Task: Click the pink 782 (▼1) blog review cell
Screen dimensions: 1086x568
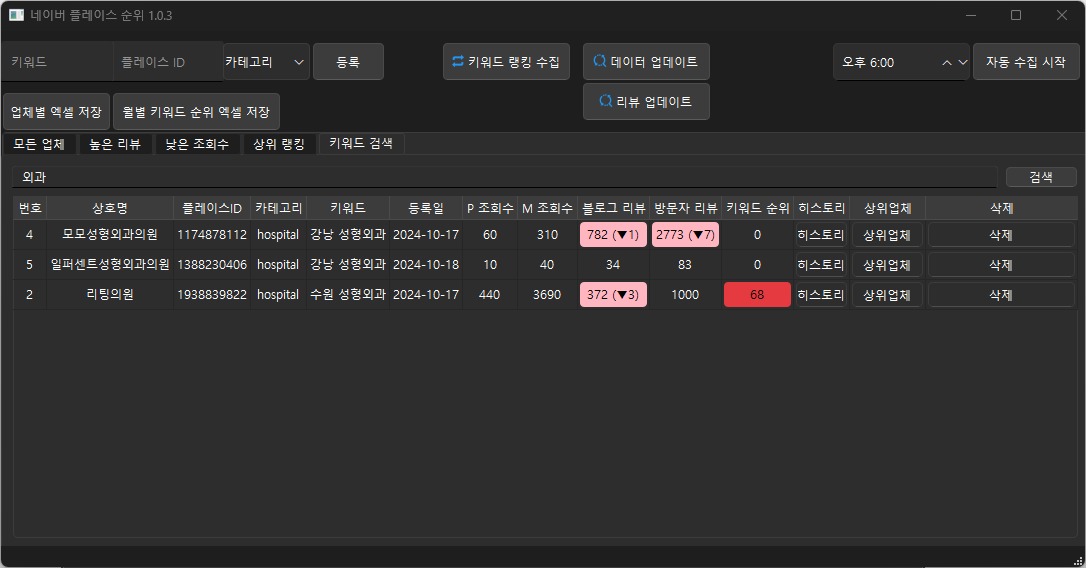Action: [x=614, y=235]
